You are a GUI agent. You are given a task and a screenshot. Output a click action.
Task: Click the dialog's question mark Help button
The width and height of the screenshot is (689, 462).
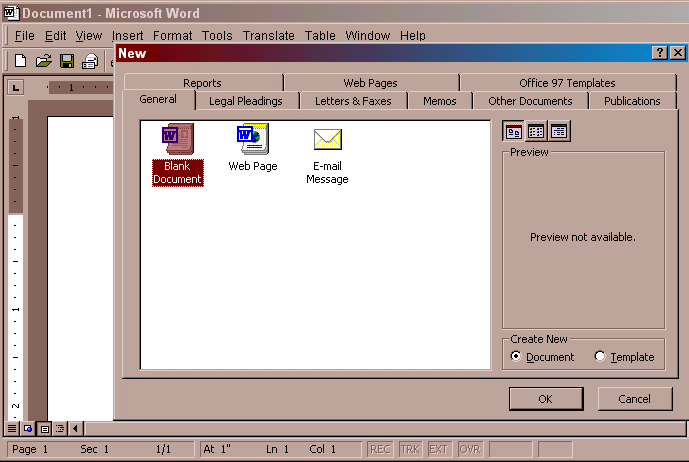pyautogui.click(x=660, y=53)
